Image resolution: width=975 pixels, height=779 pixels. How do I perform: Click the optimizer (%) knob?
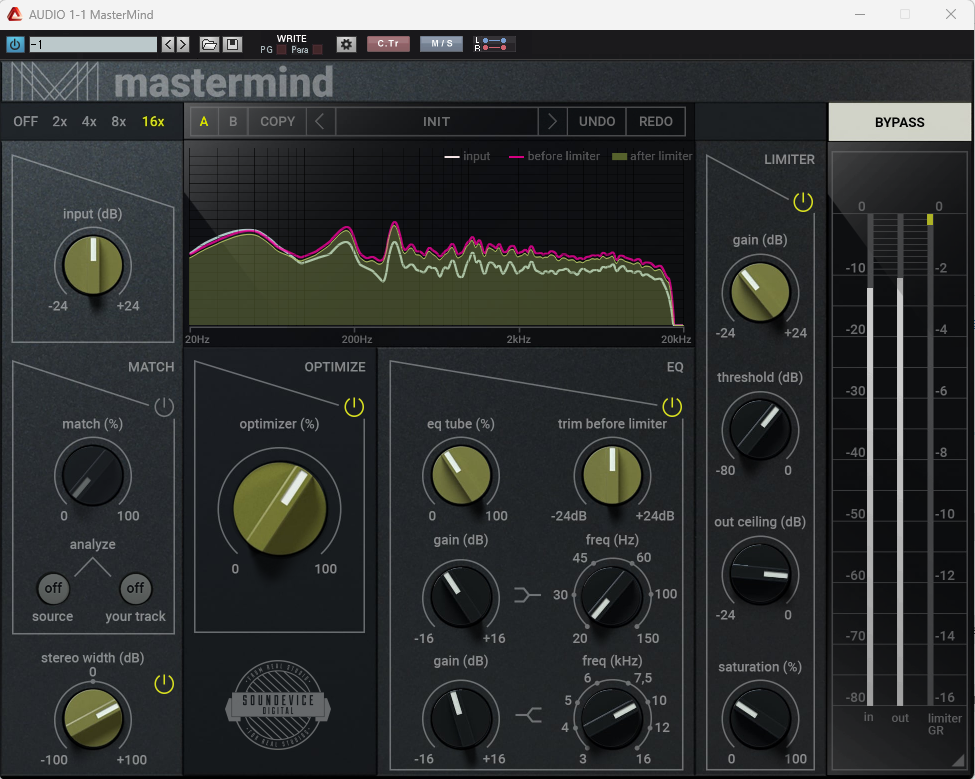(x=280, y=508)
